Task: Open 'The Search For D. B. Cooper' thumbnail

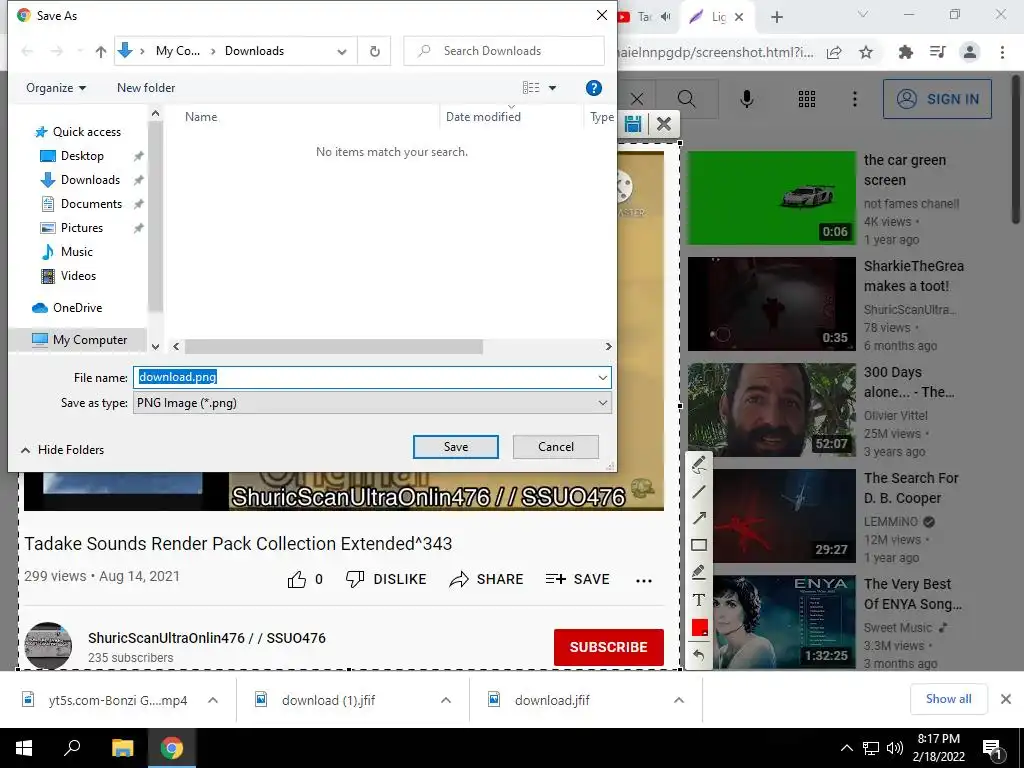Action: click(x=784, y=516)
